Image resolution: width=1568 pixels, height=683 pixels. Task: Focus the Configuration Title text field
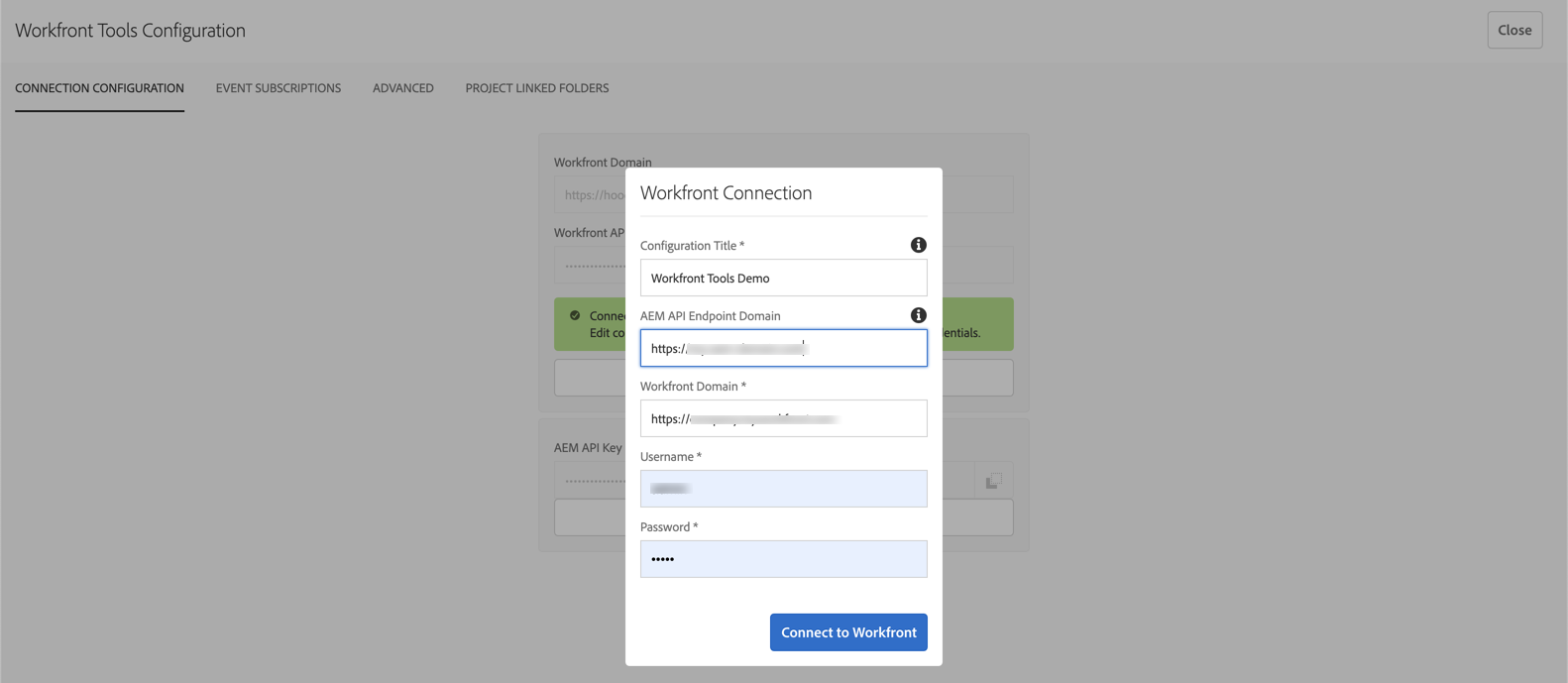click(x=783, y=278)
